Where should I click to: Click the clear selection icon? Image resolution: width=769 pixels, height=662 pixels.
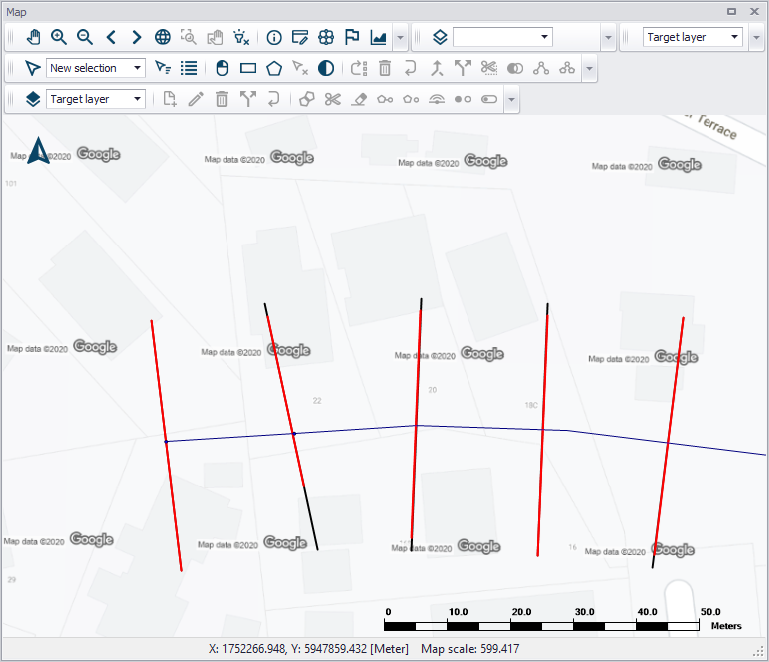pos(300,68)
